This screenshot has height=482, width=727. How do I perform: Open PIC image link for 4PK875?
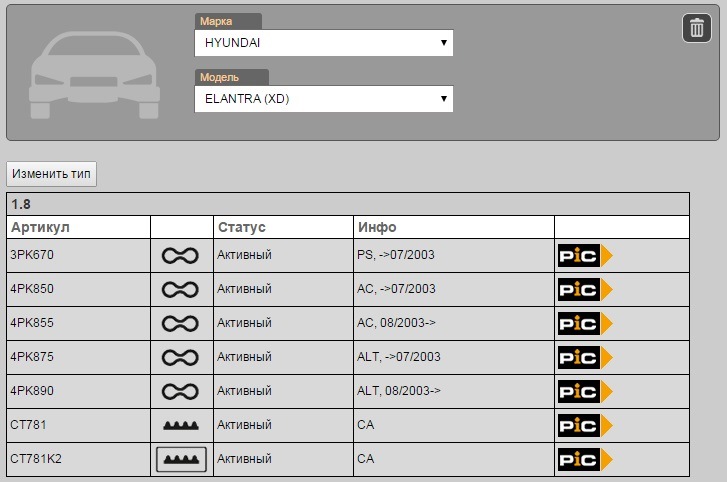(x=585, y=357)
